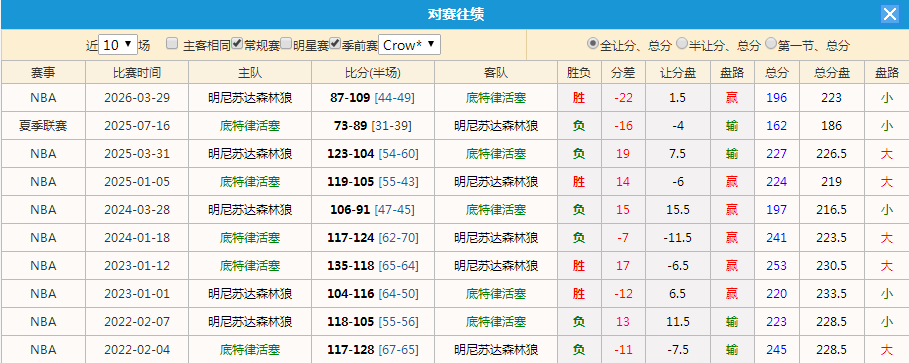Click the total points value 245

777,350
